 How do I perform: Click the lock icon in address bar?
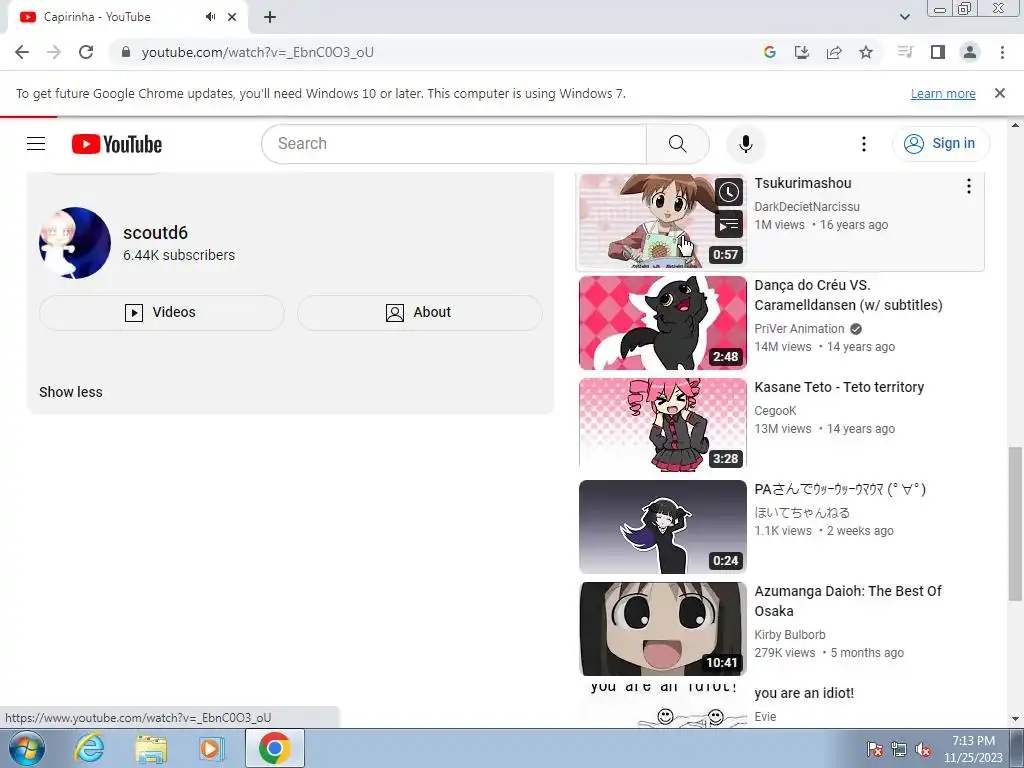click(126, 52)
